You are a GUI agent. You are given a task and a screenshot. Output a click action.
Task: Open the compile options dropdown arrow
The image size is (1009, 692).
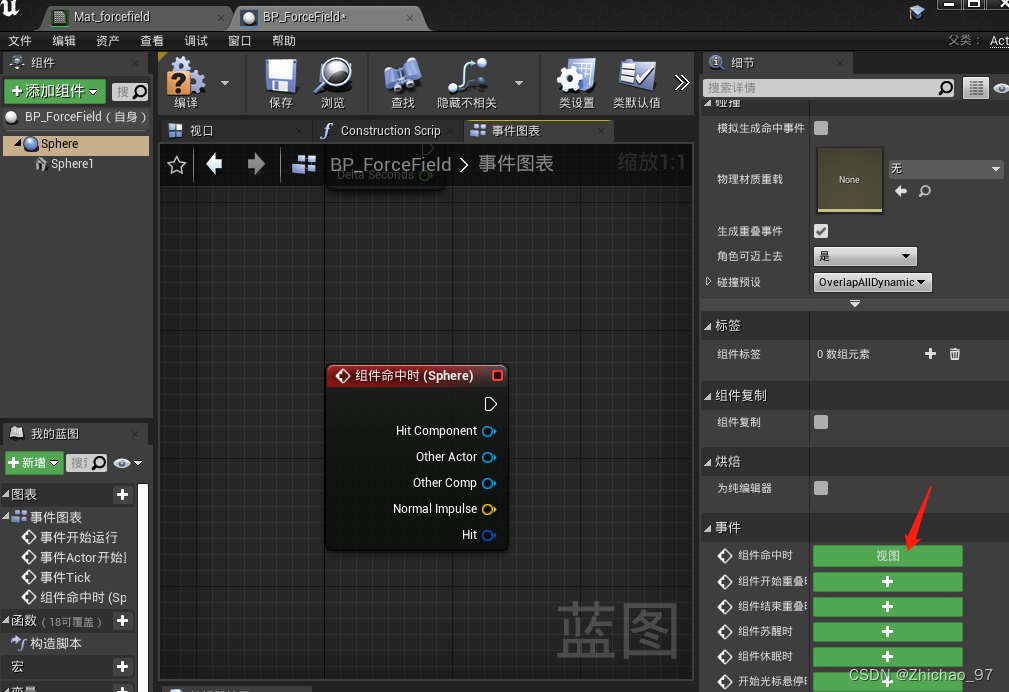pos(225,83)
